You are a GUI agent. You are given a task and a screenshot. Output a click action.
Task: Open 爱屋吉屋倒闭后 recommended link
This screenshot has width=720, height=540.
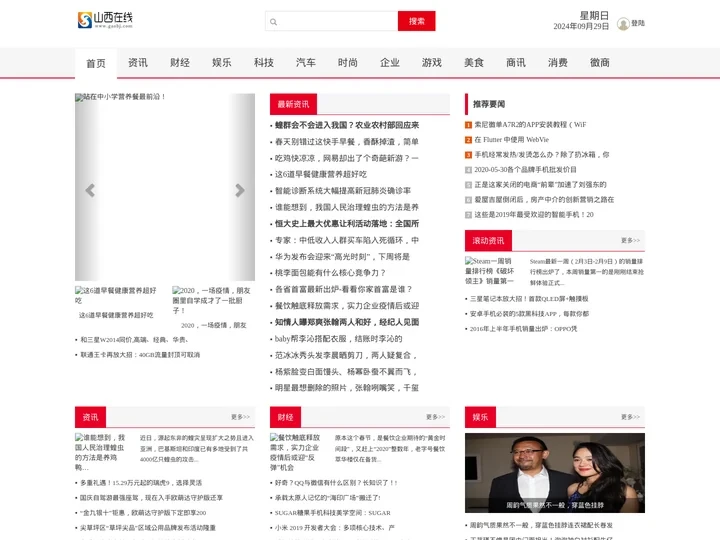[x=544, y=200]
